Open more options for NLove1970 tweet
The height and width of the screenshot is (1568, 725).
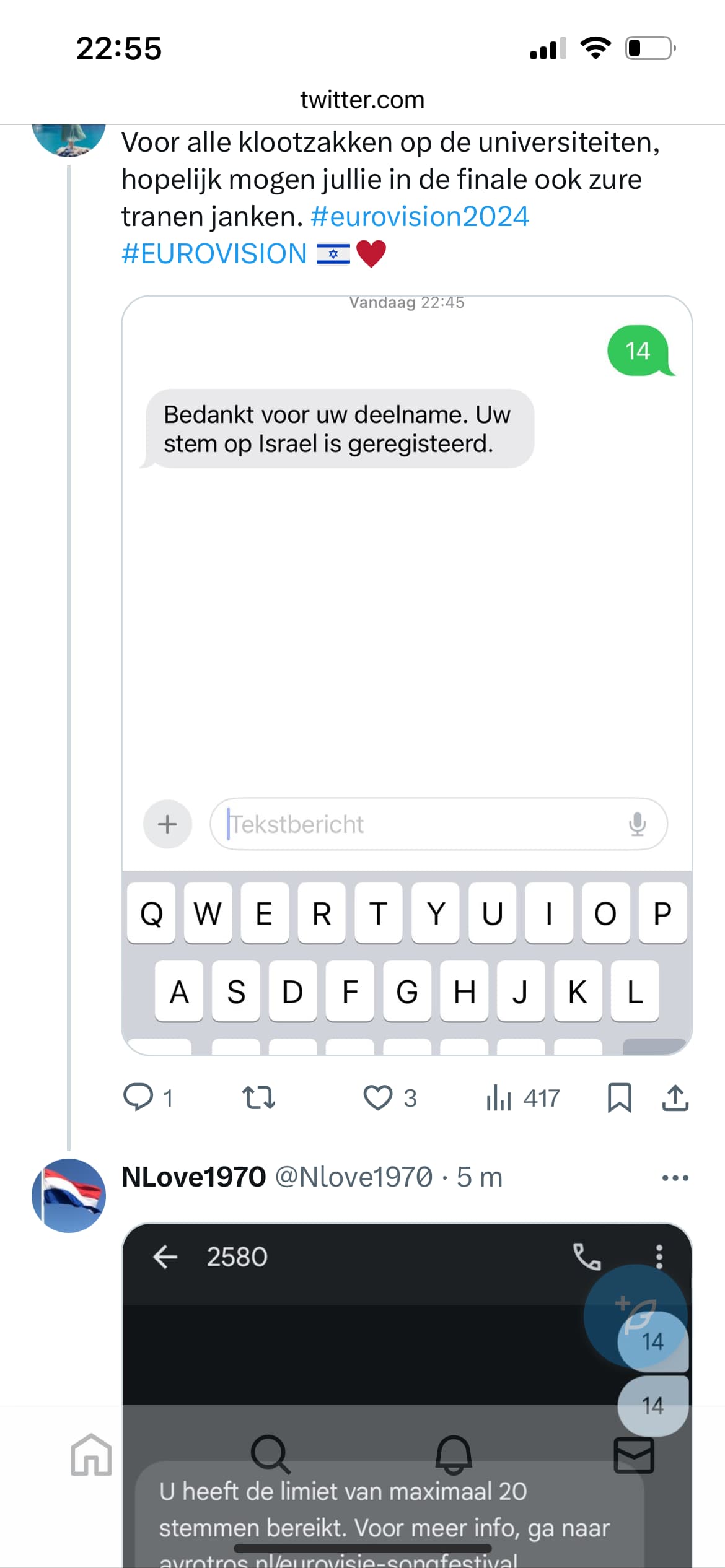(675, 1178)
